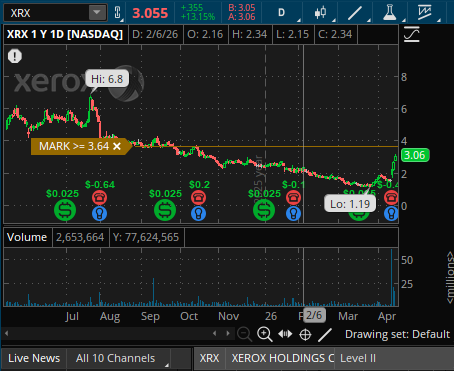Click the C: 2.34 close value
Viewport: 454px width, 371px height.
(335, 34)
